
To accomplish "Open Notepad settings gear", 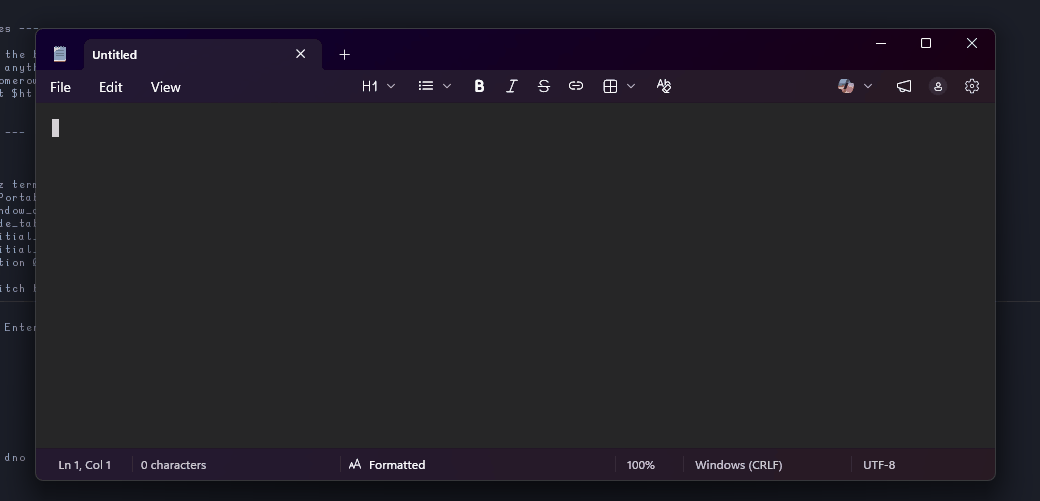I will [972, 87].
